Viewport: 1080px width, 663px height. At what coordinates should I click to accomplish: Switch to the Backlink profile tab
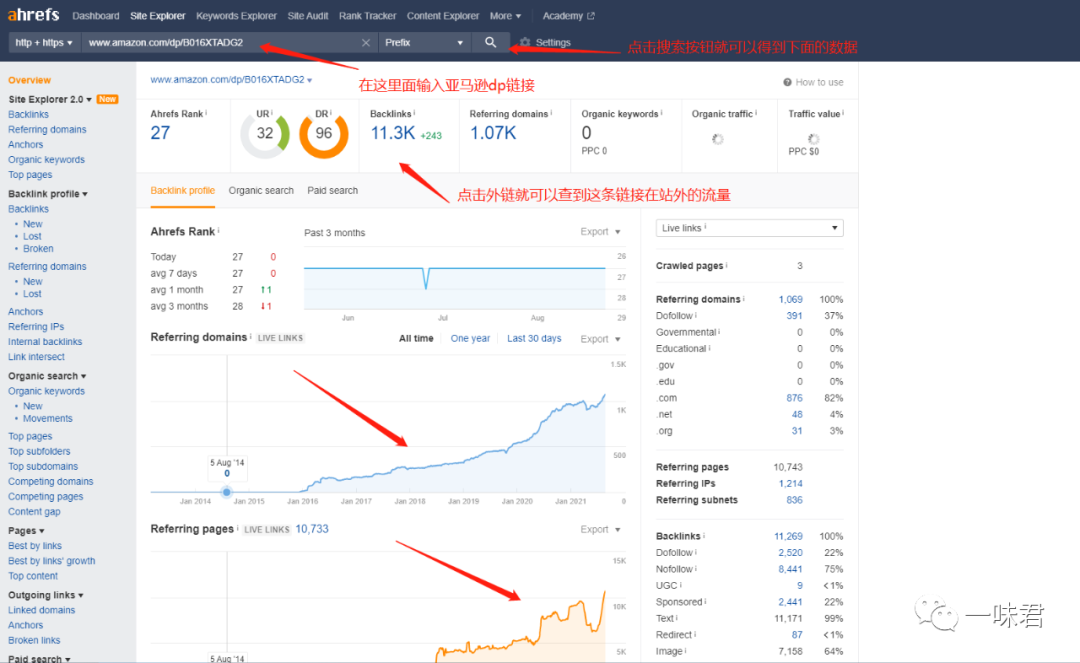tap(183, 191)
